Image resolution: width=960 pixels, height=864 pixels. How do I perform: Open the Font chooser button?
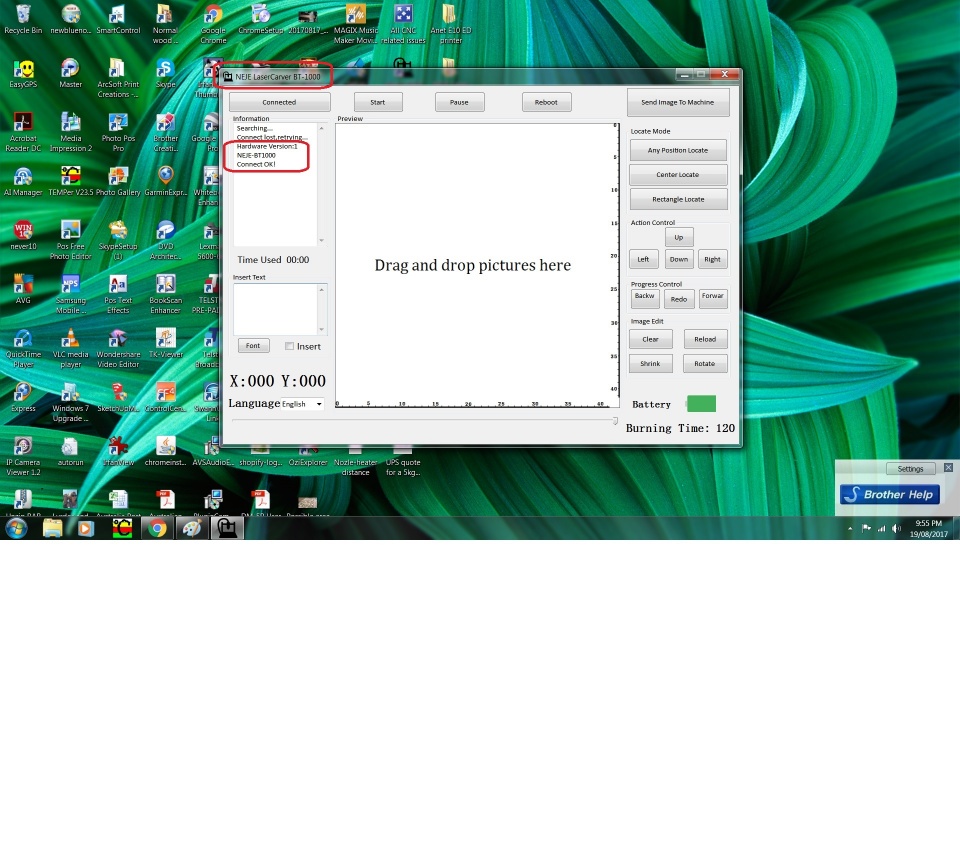253,346
